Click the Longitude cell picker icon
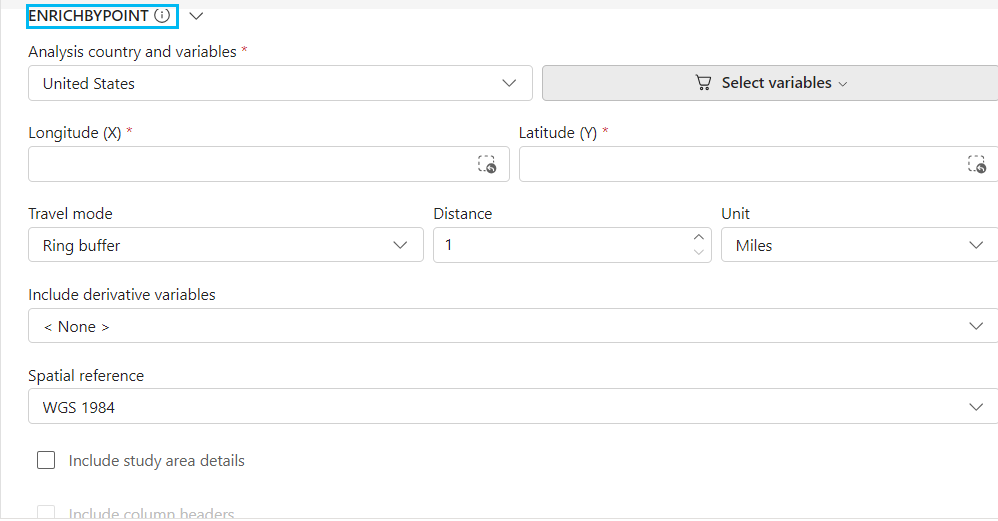Image resolution: width=998 pixels, height=521 pixels. click(x=487, y=165)
